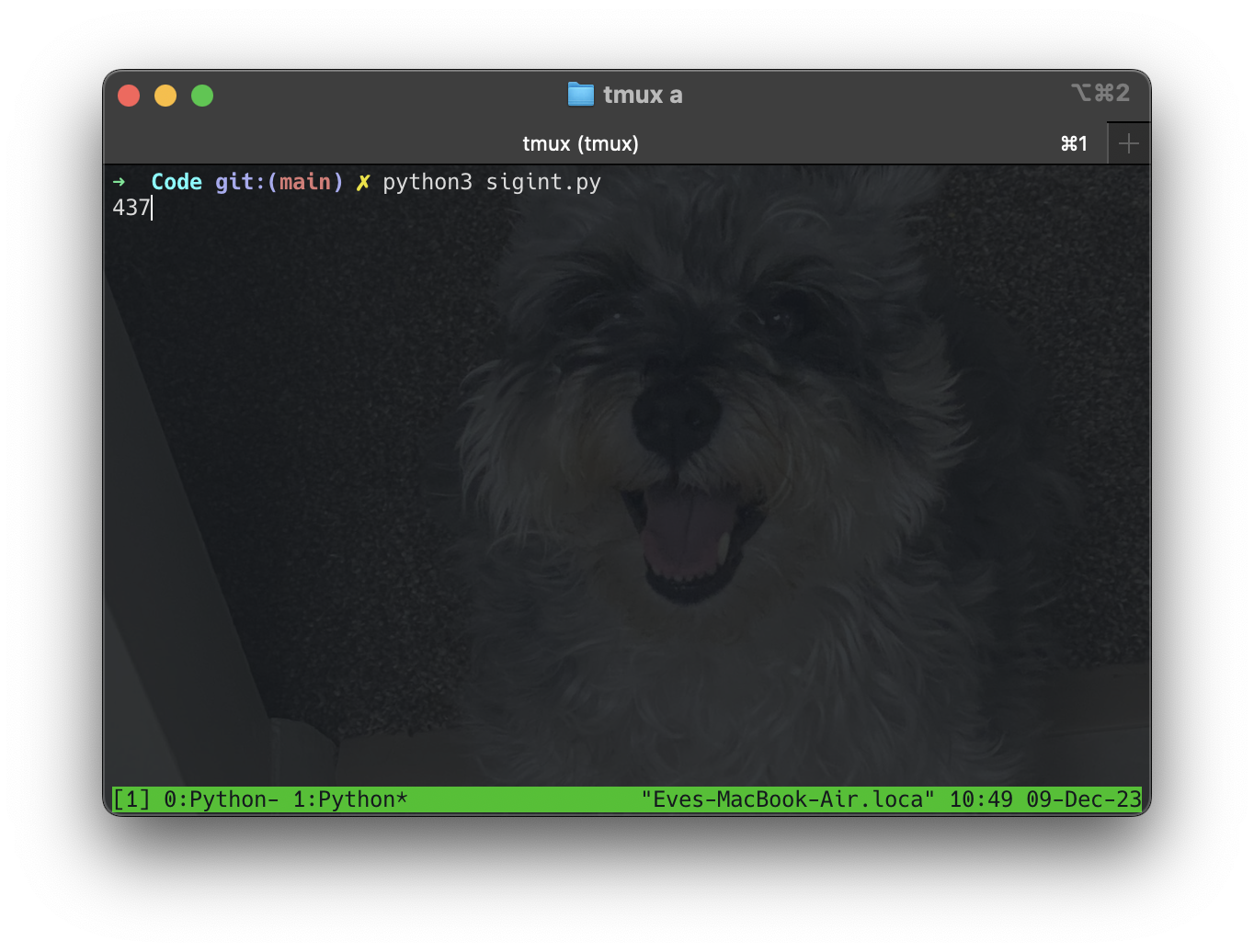Image resolution: width=1254 pixels, height=952 pixels.
Task: Click the yellow ✗ git dirty marker
Action: pos(363,182)
